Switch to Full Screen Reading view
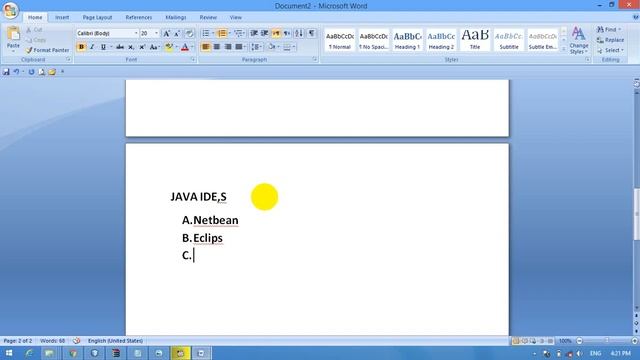 coord(524,341)
